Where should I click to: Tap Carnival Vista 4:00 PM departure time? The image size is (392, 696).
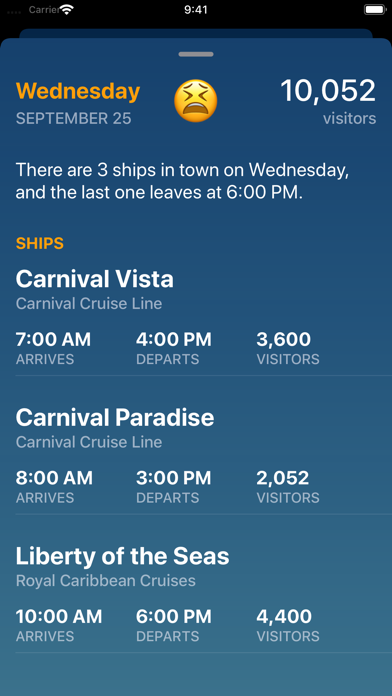174,340
